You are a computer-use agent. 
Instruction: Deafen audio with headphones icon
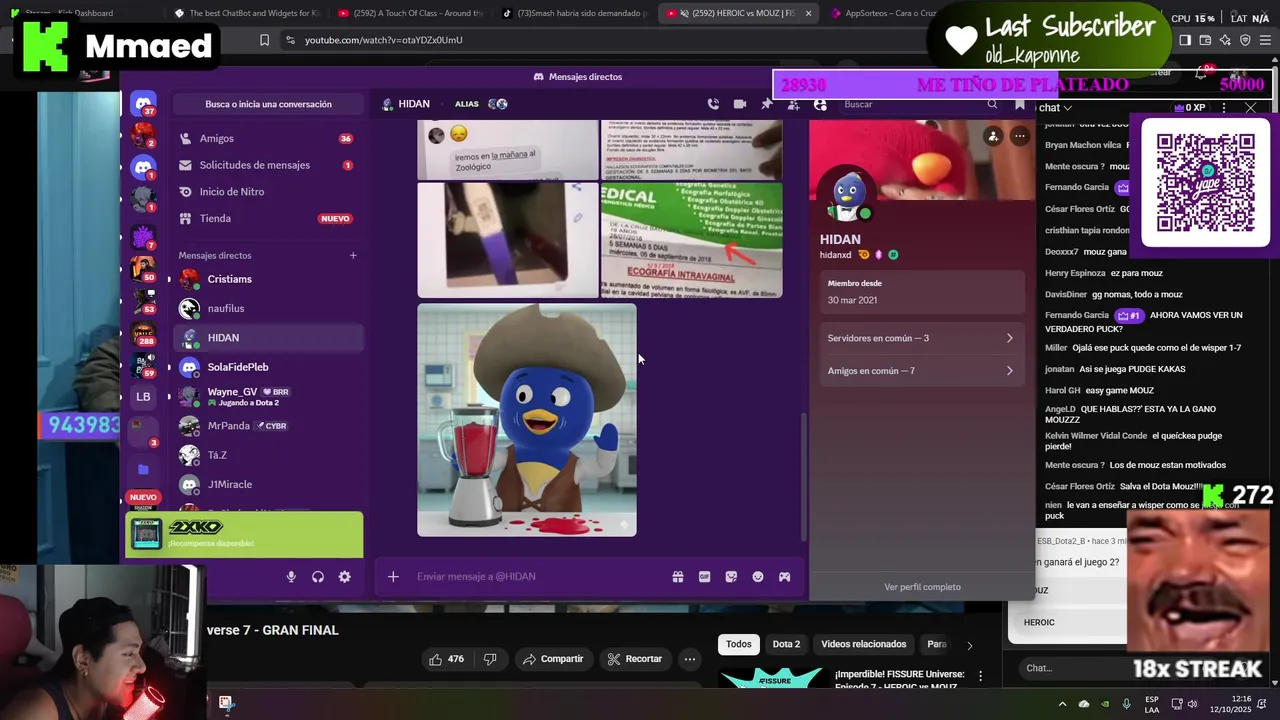pyautogui.click(x=318, y=577)
